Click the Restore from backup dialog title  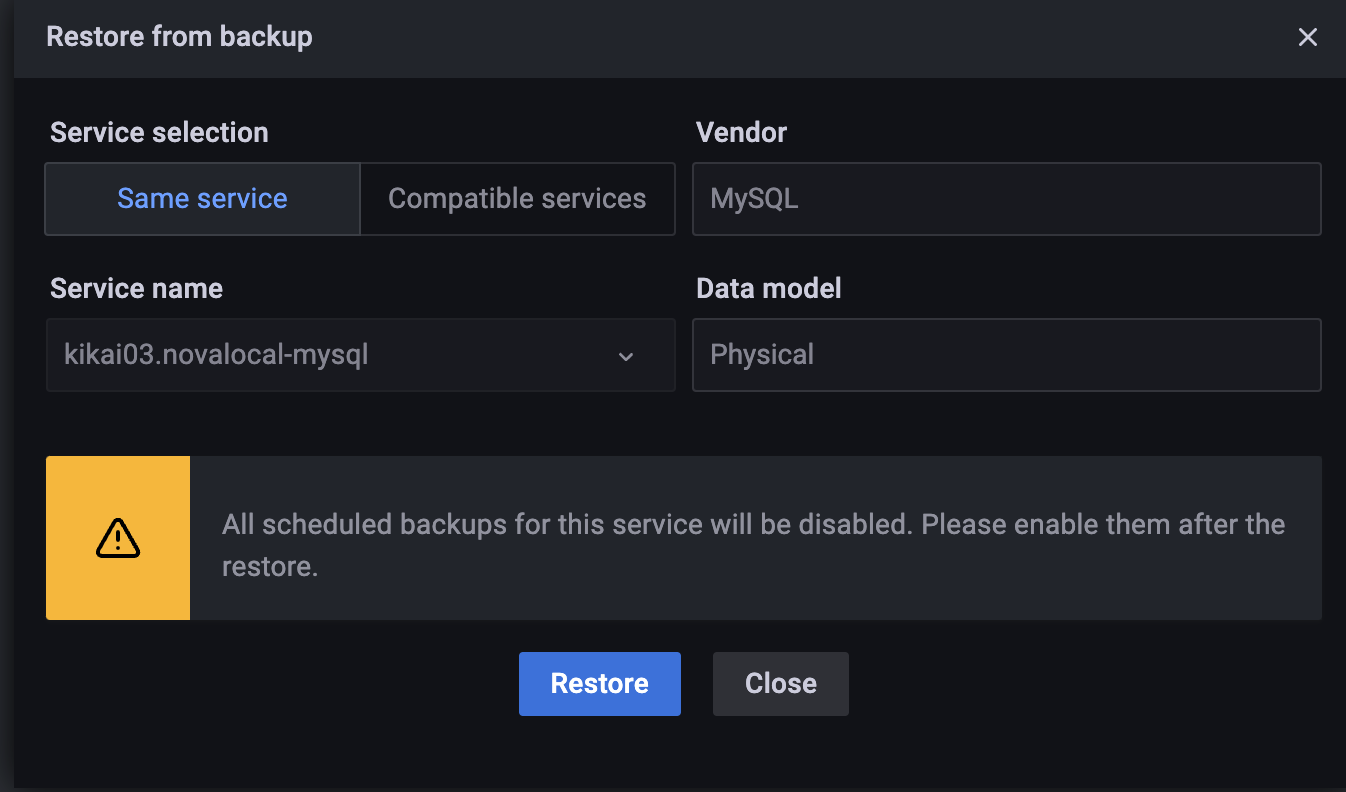179,37
